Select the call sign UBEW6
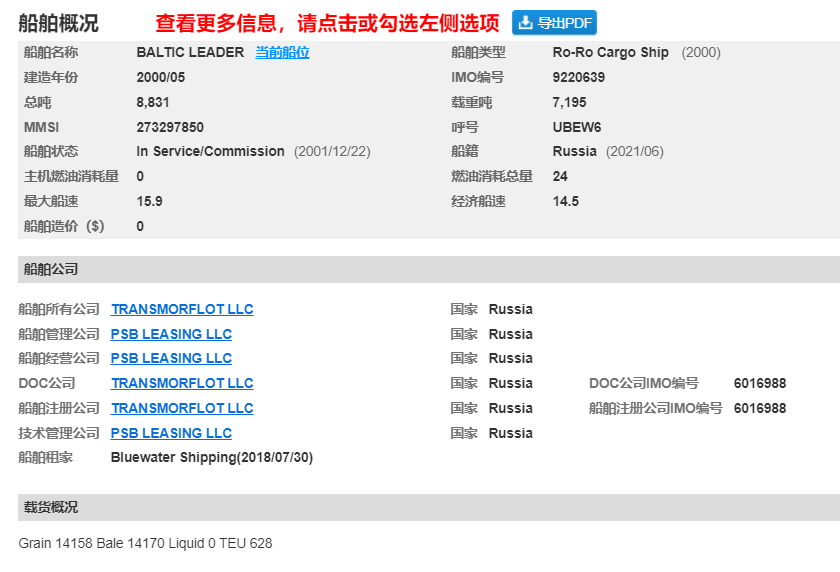 [577, 127]
